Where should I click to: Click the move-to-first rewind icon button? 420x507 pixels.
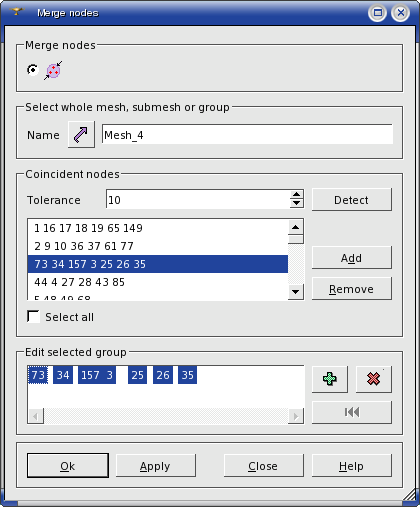point(352,412)
